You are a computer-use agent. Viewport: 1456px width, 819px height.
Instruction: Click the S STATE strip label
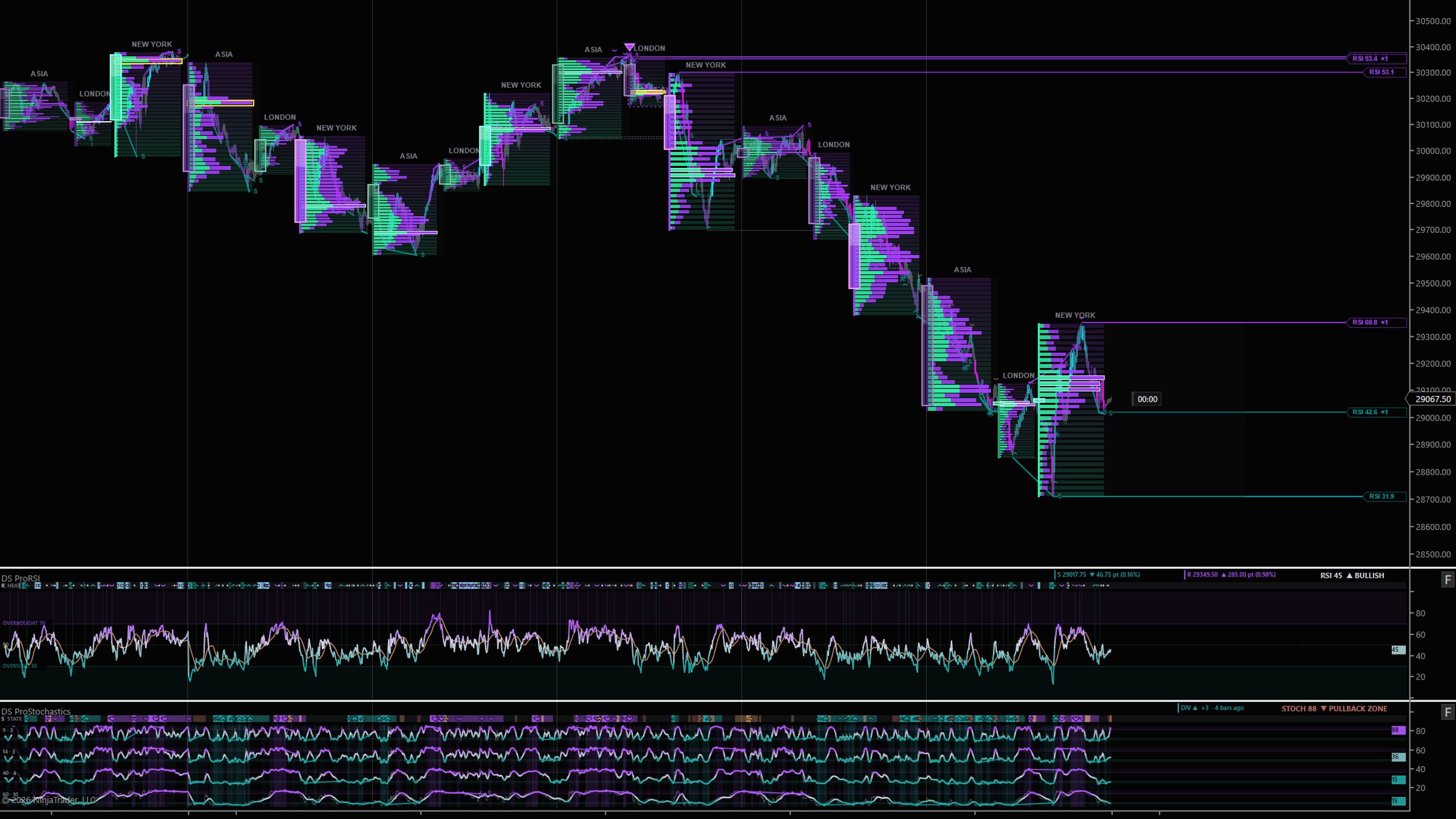pos(11,719)
